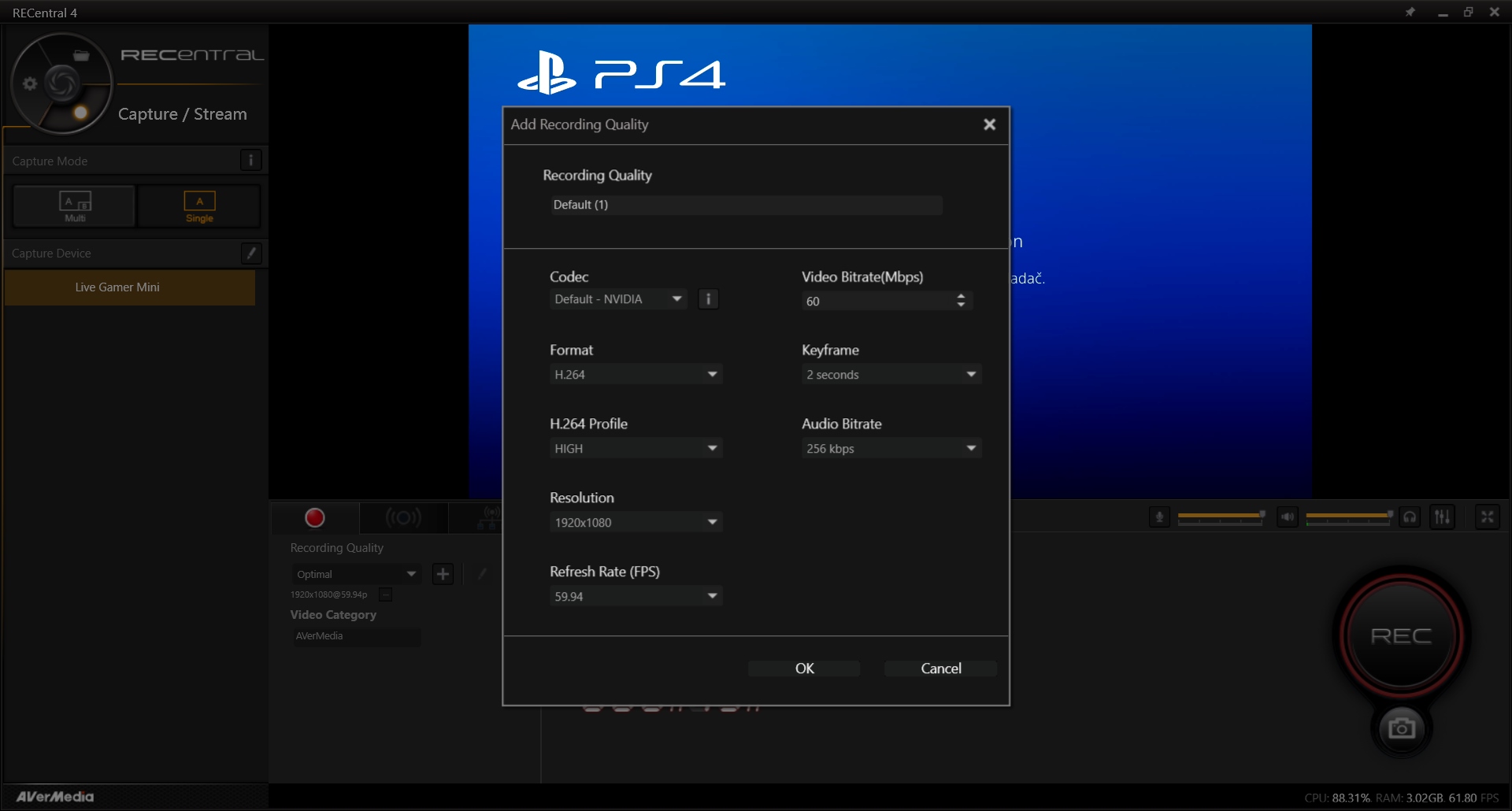Image resolution: width=1512 pixels, height=811 pixels.
Task: Open the Optimal recording quality dropdown
Action: click(x=357, y=574)
